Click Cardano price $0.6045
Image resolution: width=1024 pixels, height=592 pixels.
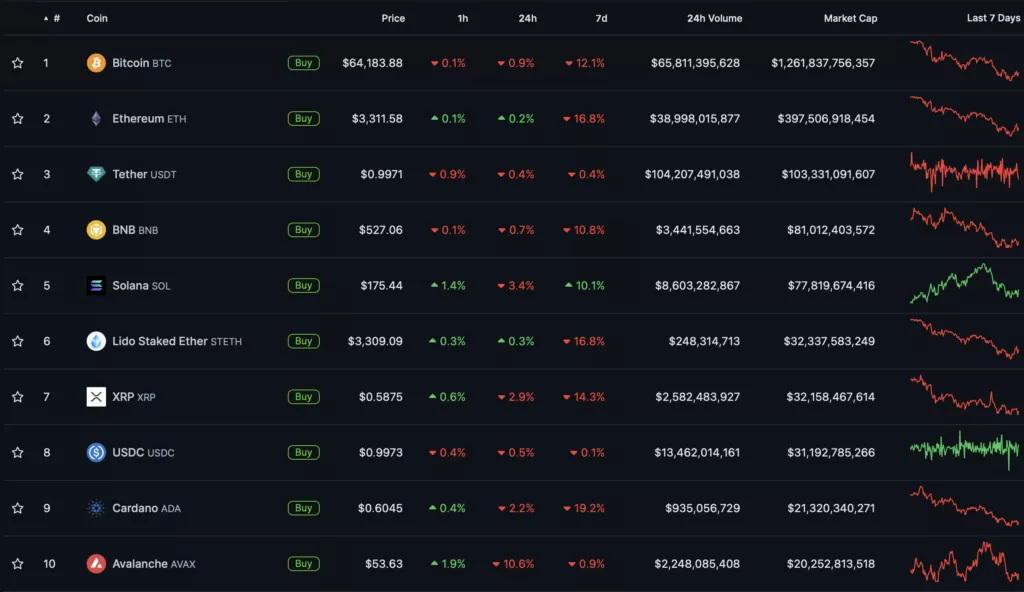click(x=380, y=508)
